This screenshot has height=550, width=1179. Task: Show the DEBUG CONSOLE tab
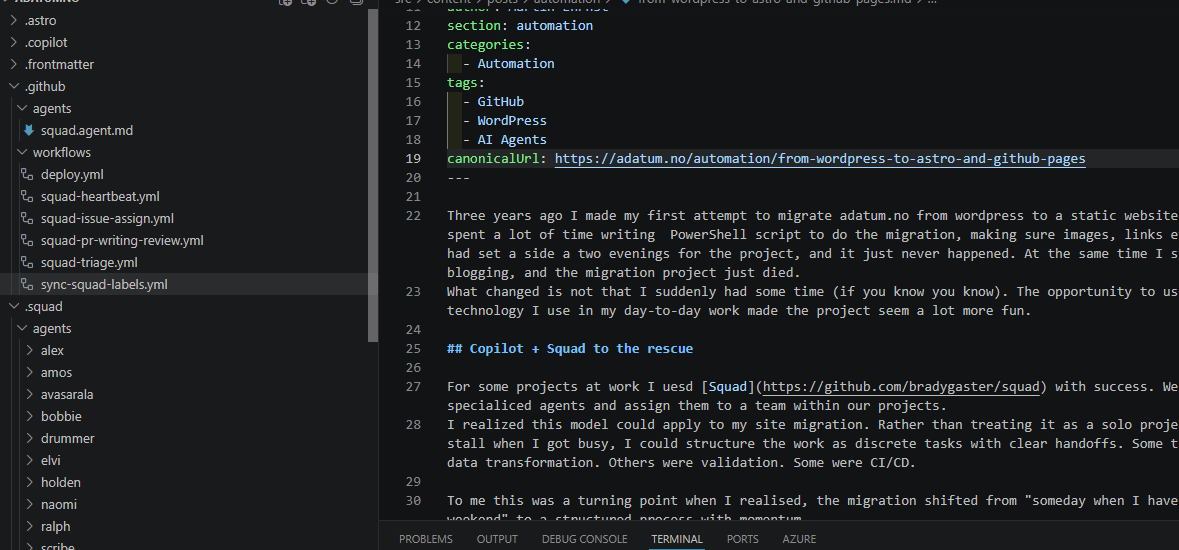(584, 539)
